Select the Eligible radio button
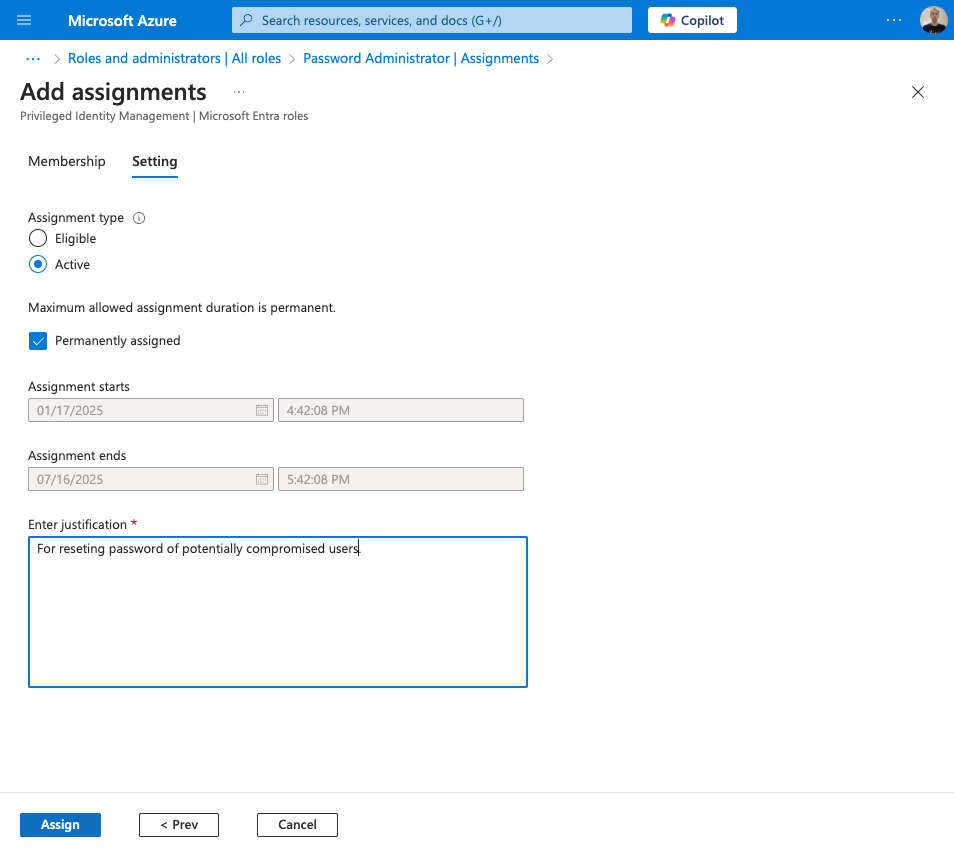This screenshot has width=954, height=857. coord(38,239)
